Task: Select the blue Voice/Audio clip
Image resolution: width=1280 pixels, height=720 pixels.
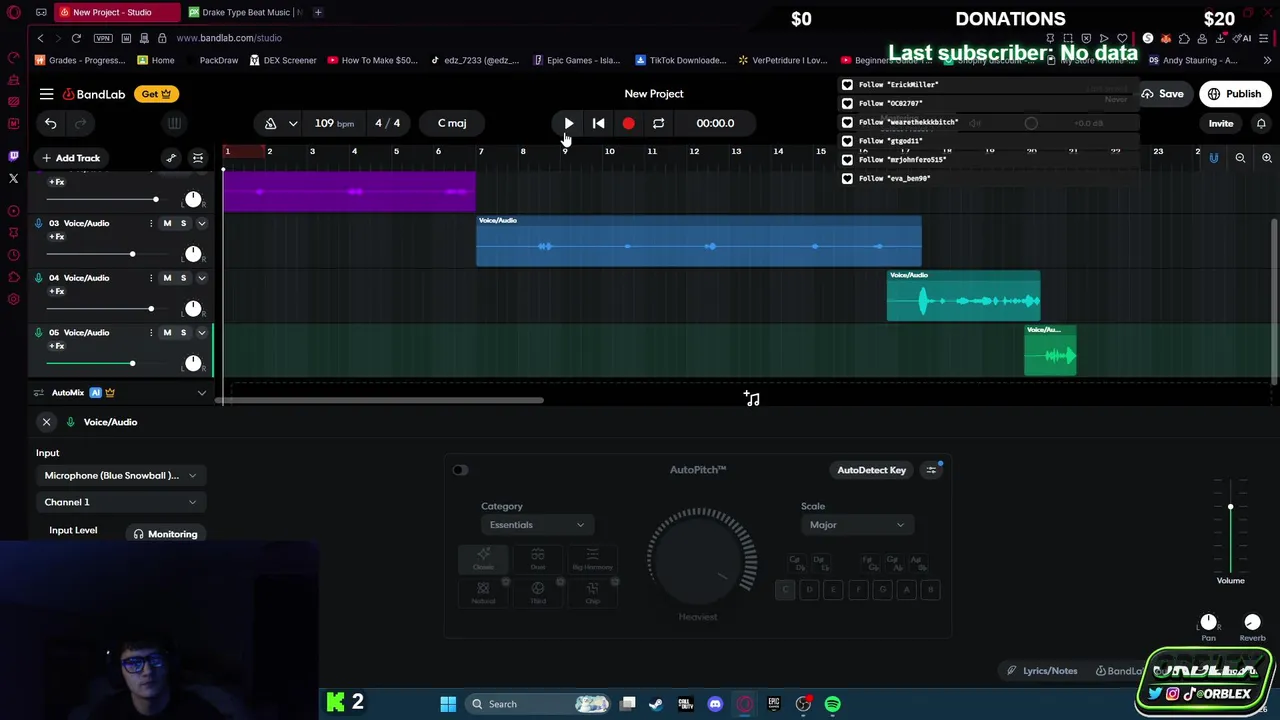Action: coord(698,241)
